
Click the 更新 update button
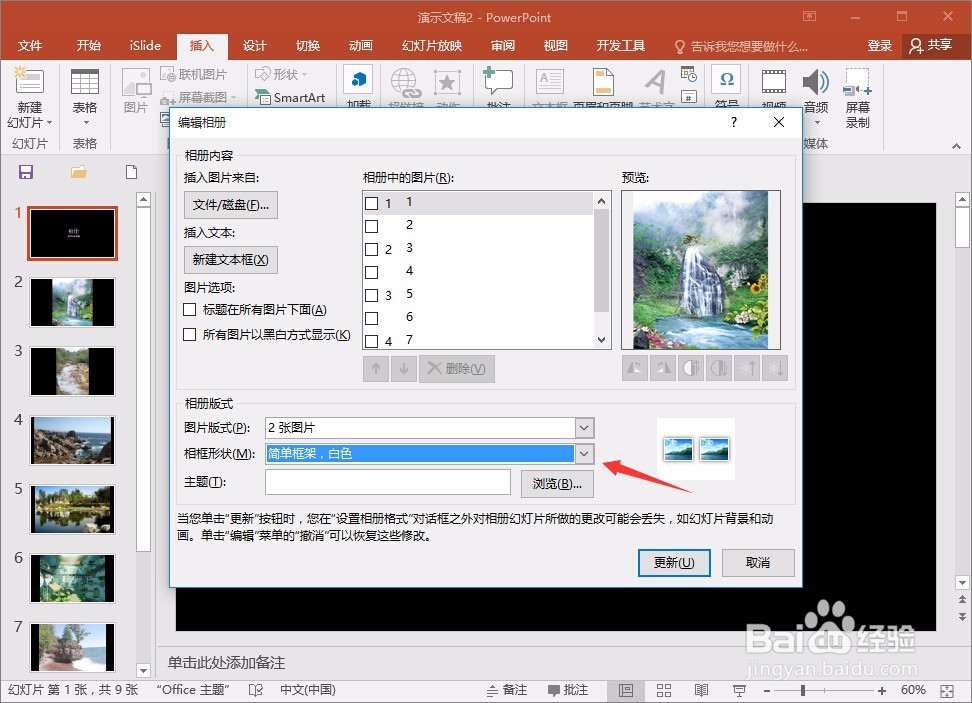coord(674,563)
